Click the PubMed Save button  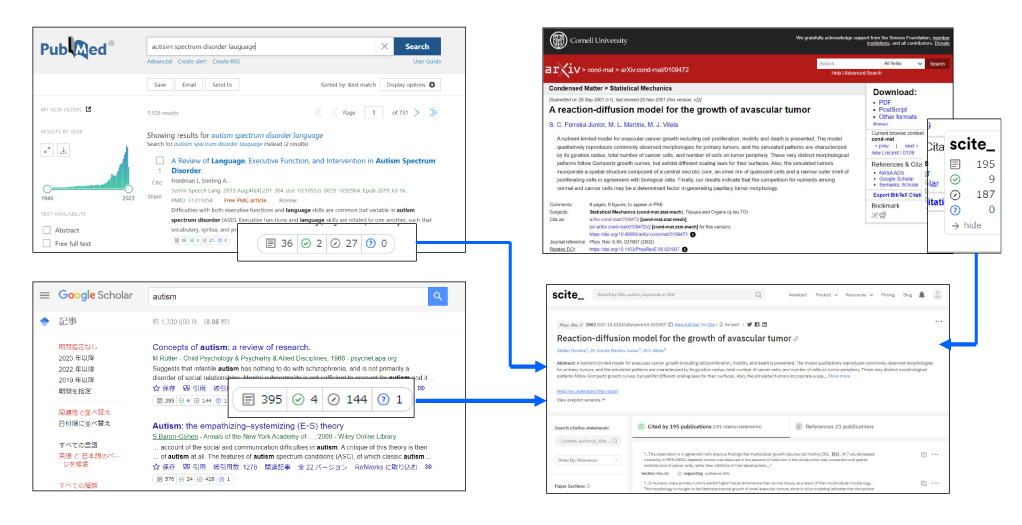pyautogui.click(x=160, y=85)
